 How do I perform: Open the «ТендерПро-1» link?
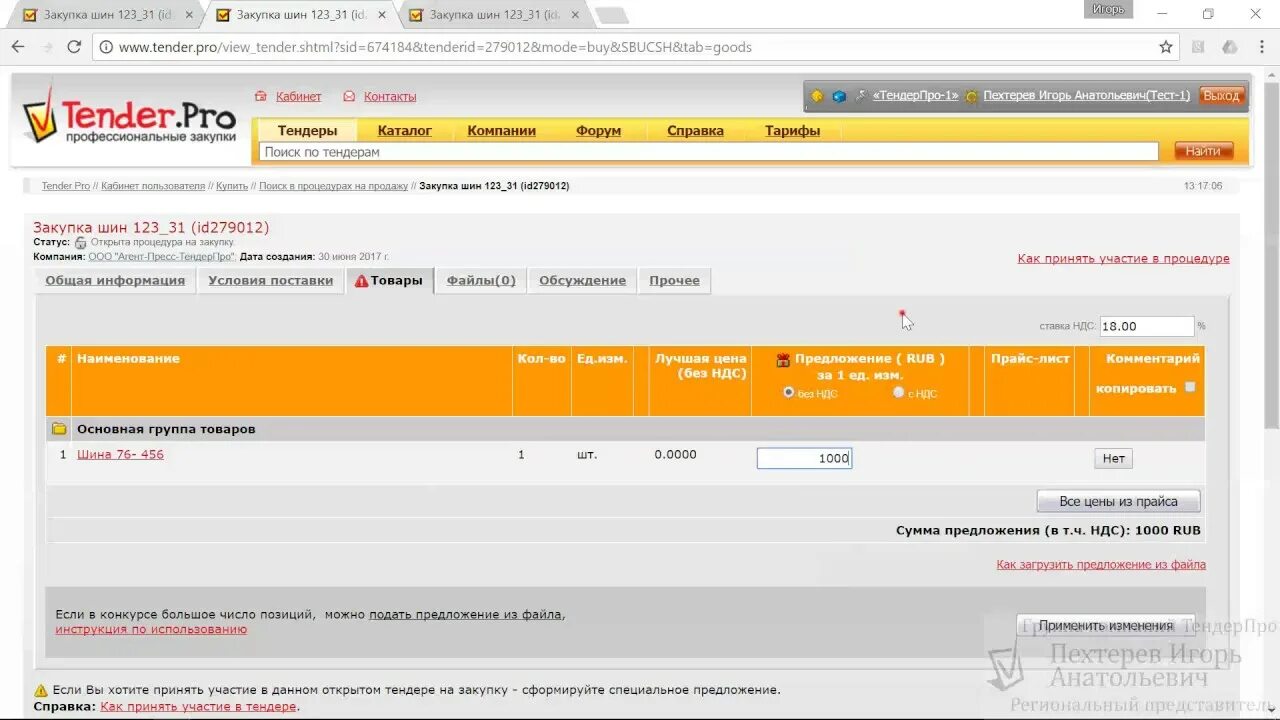click(915, 96)
